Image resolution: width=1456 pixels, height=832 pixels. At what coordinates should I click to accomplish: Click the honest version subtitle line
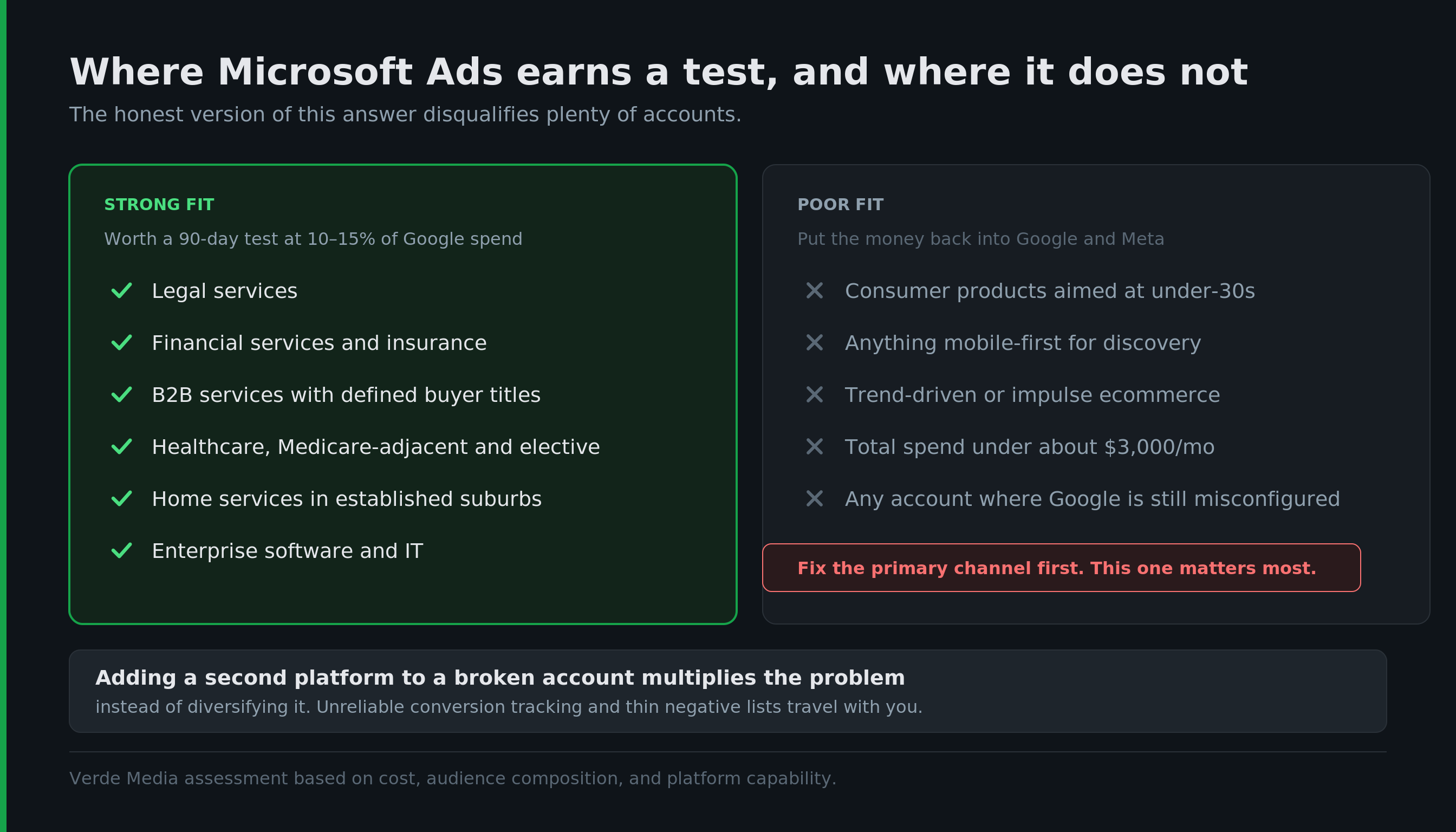coord(405,115)
